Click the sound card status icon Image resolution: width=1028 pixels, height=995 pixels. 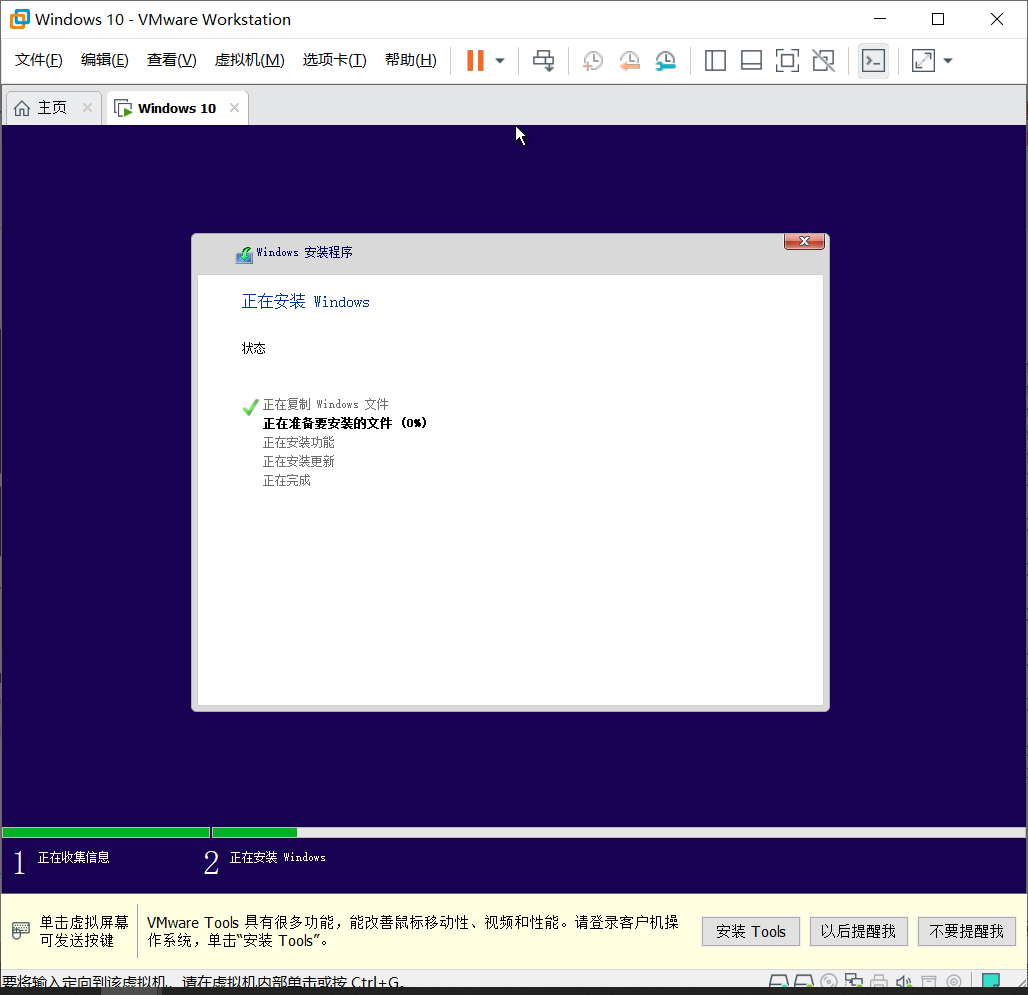(x=903, y=981)
